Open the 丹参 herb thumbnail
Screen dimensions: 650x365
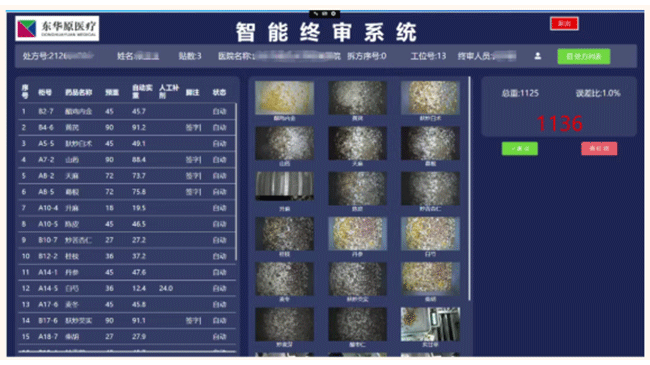357,234
